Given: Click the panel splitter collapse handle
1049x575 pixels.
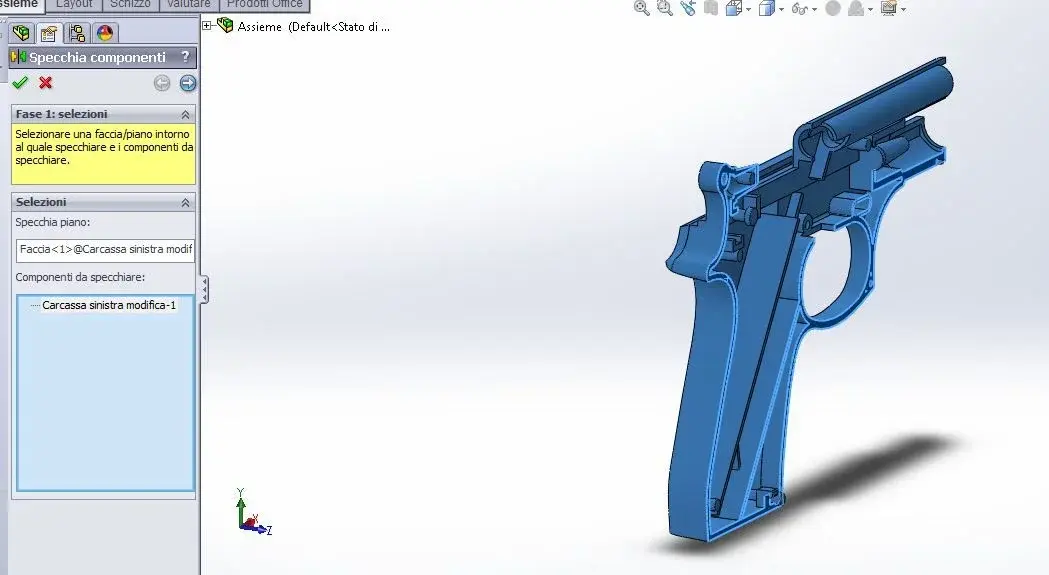Looking at the screenshot, I should [x=204, y=289].
